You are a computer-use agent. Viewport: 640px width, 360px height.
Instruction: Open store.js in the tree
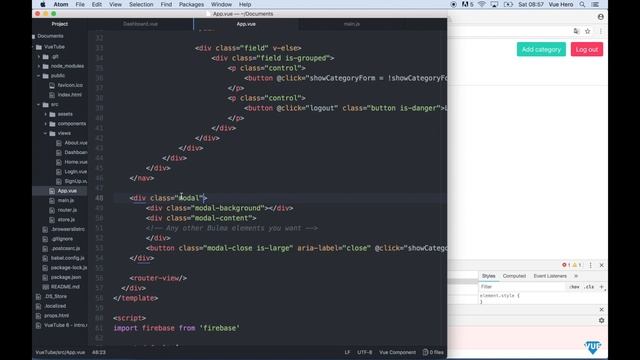click(67, 220)
